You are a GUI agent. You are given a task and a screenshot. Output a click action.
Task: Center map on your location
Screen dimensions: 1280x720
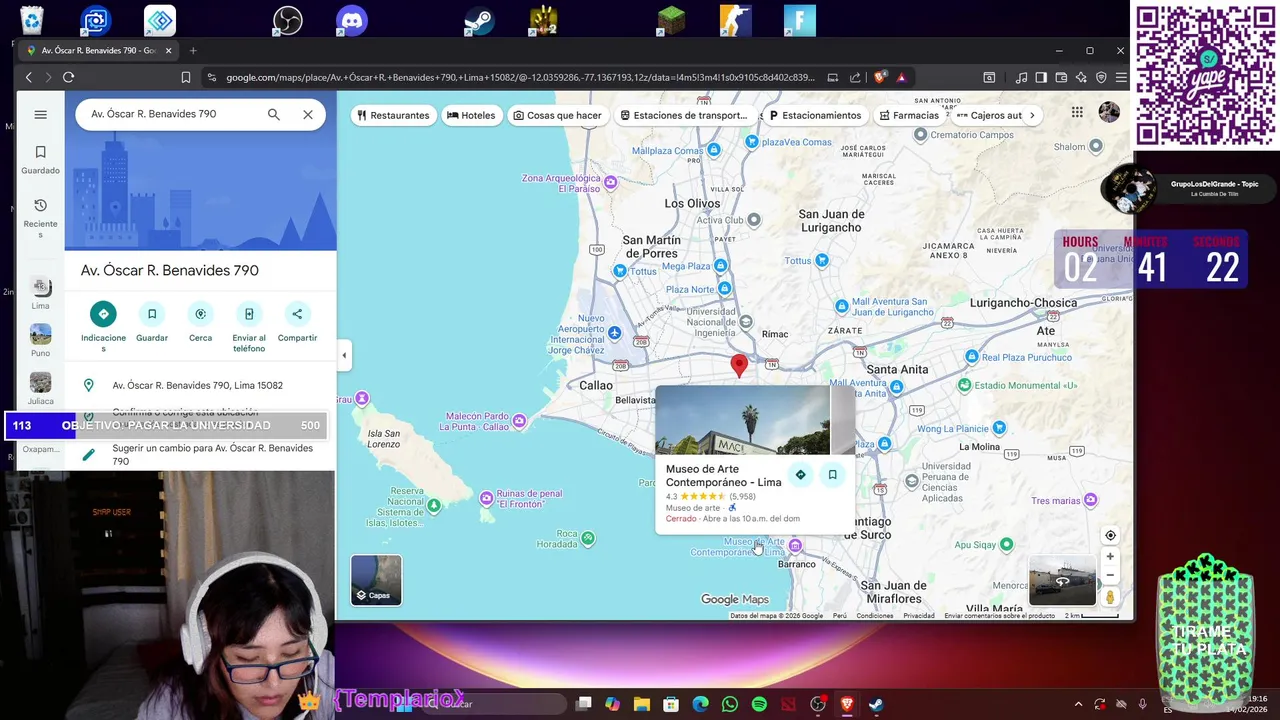[x=1110, y=536]
